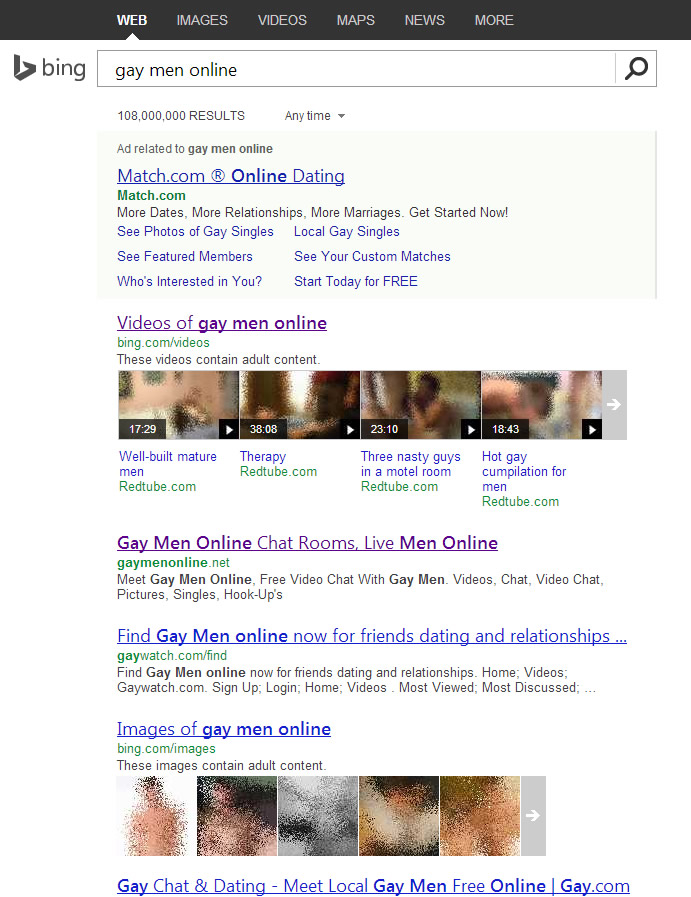
Task: Play the 23:10 video
Action: pos(420,404)
